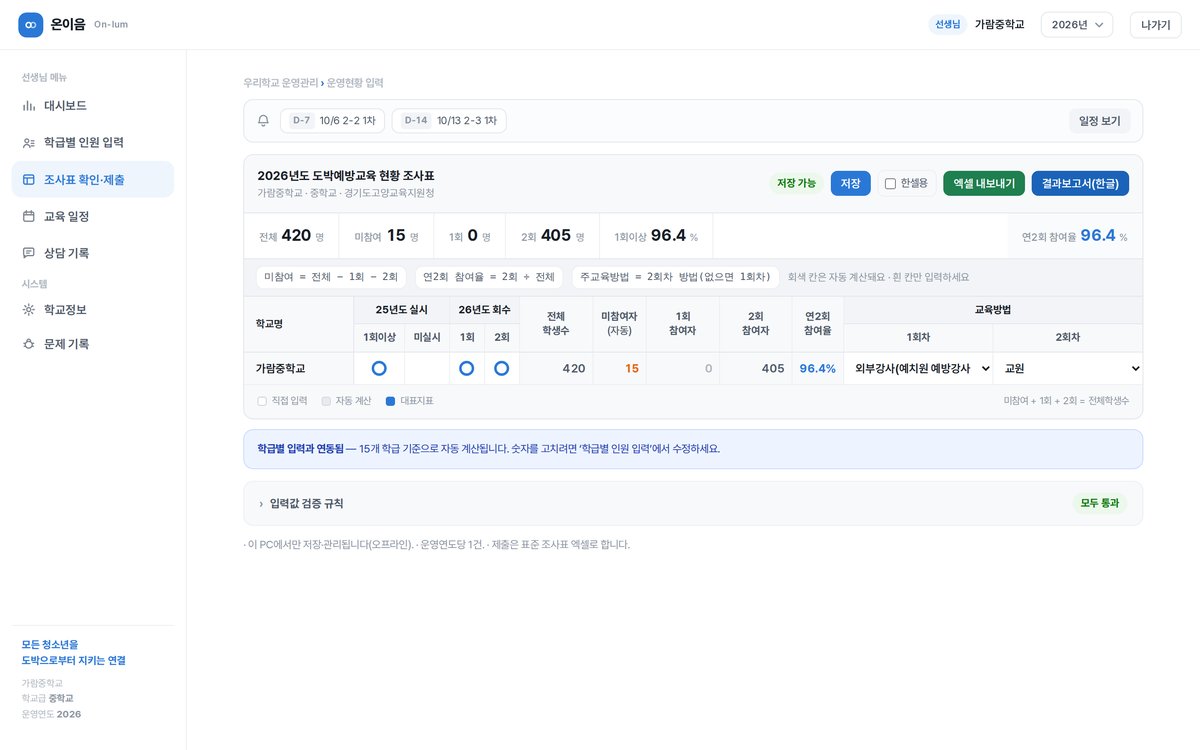The height and width of the screenshot is (750, 1200).
Task: Toggle 26년도 회수 2회 circle
Action: pyautogui.click(x=502, y=368)
